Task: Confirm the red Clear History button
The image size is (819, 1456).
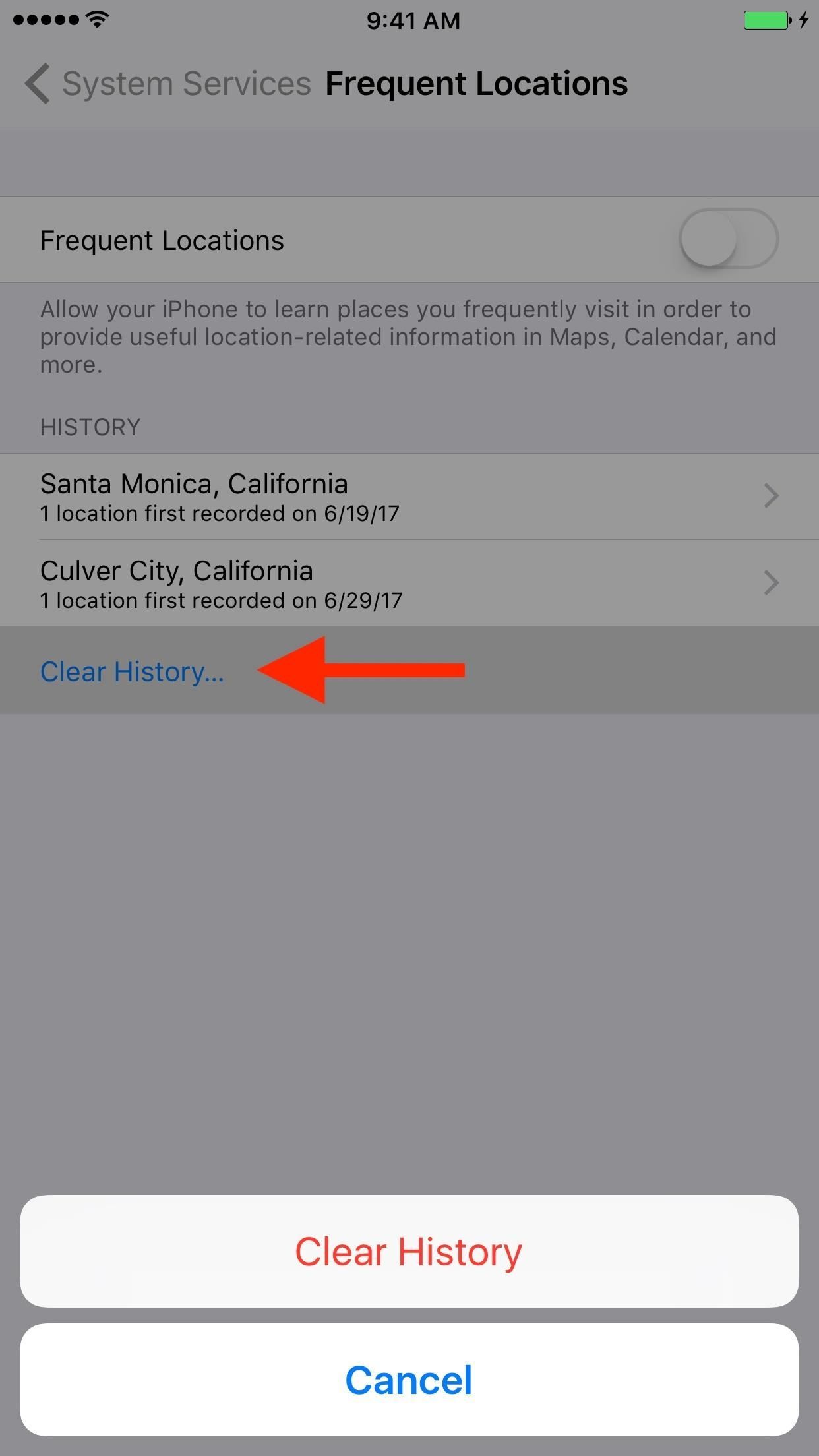Action: point(409,1251)
